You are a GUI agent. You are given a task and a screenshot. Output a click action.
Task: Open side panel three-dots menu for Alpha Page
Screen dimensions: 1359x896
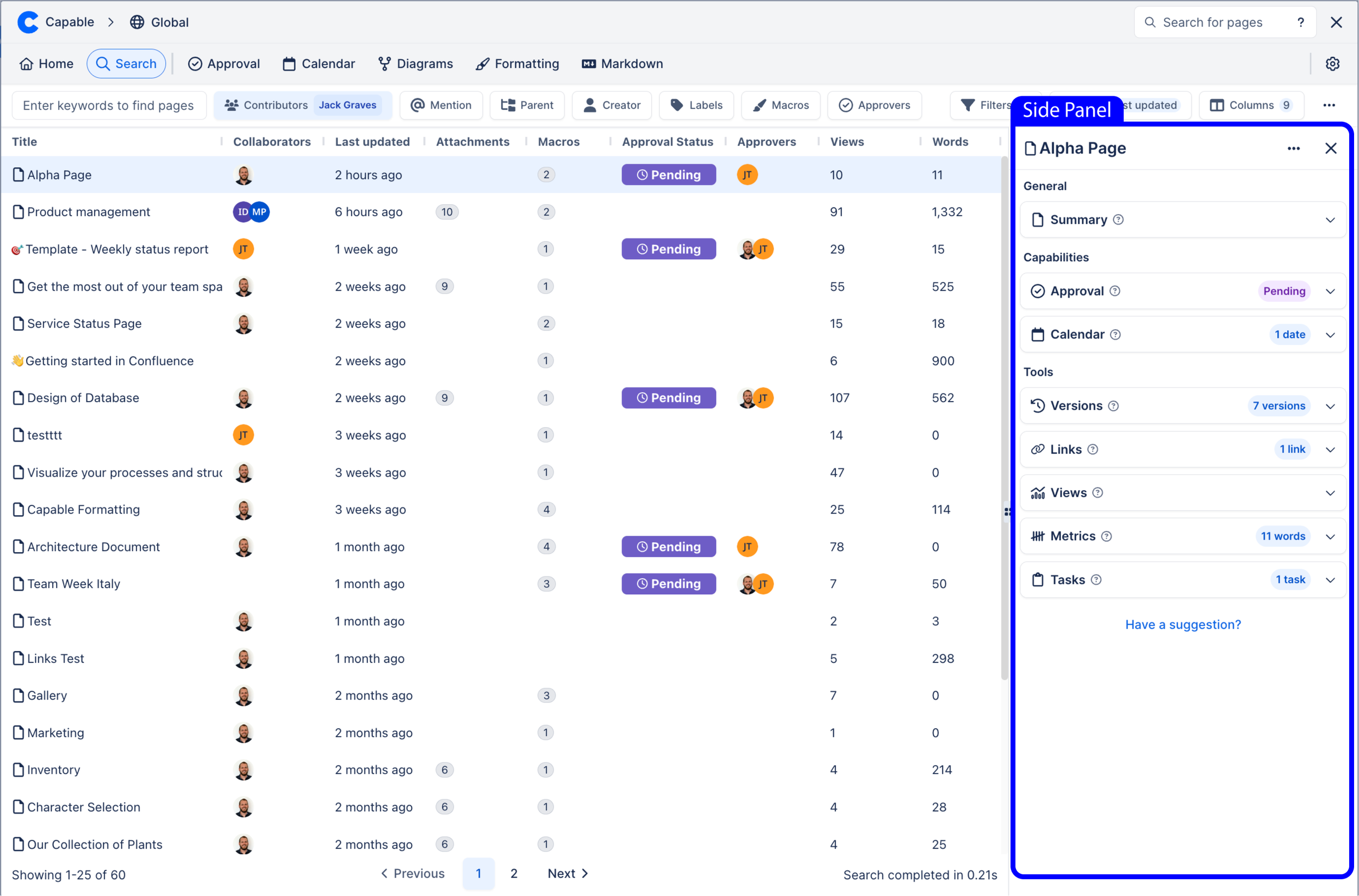(1293, 148)
